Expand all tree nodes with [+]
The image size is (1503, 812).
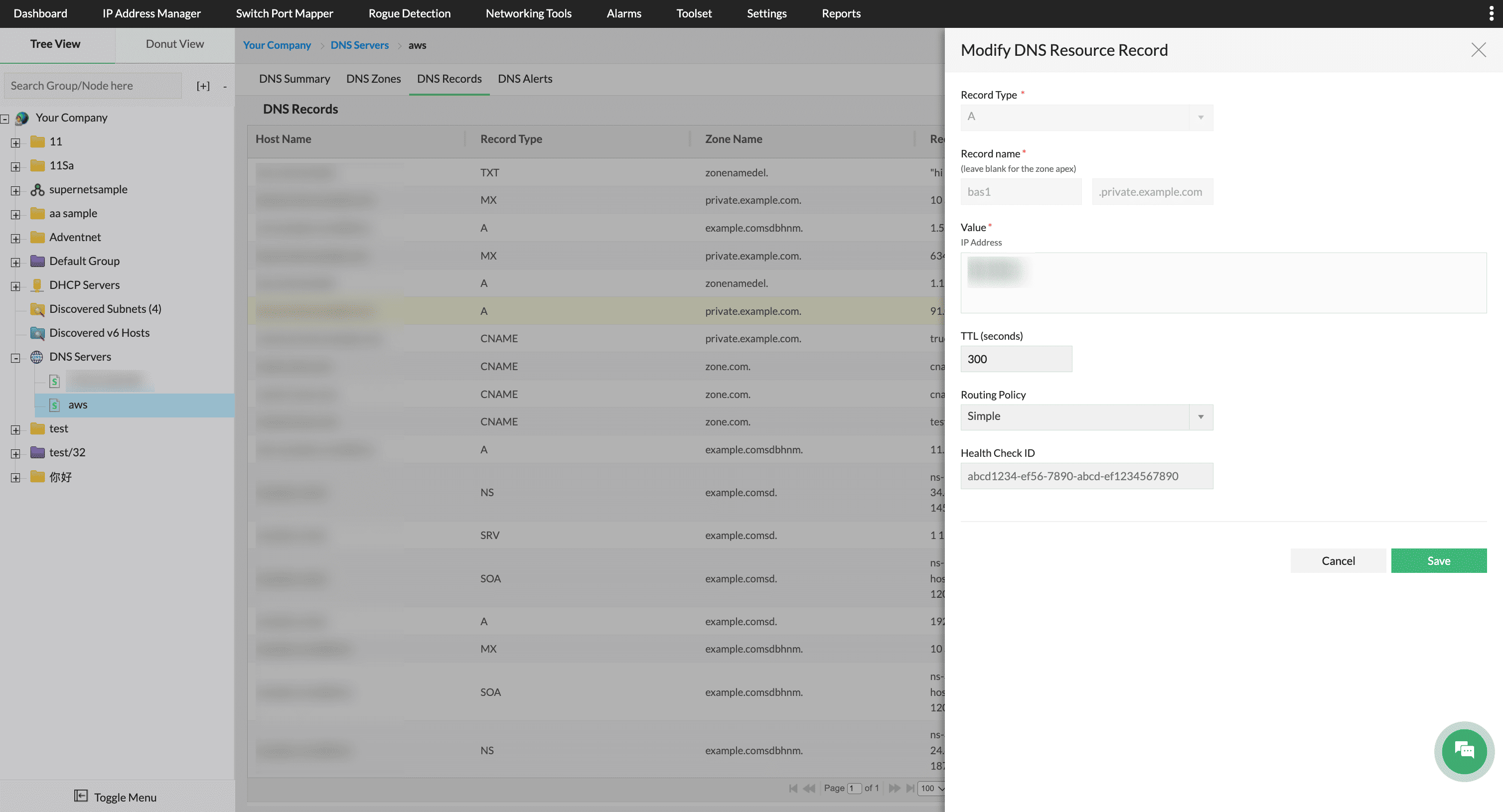click(203, 86)
